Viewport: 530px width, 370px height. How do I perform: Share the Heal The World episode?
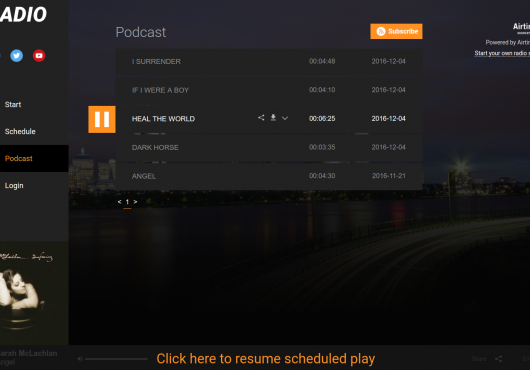[x=261, y=118]
